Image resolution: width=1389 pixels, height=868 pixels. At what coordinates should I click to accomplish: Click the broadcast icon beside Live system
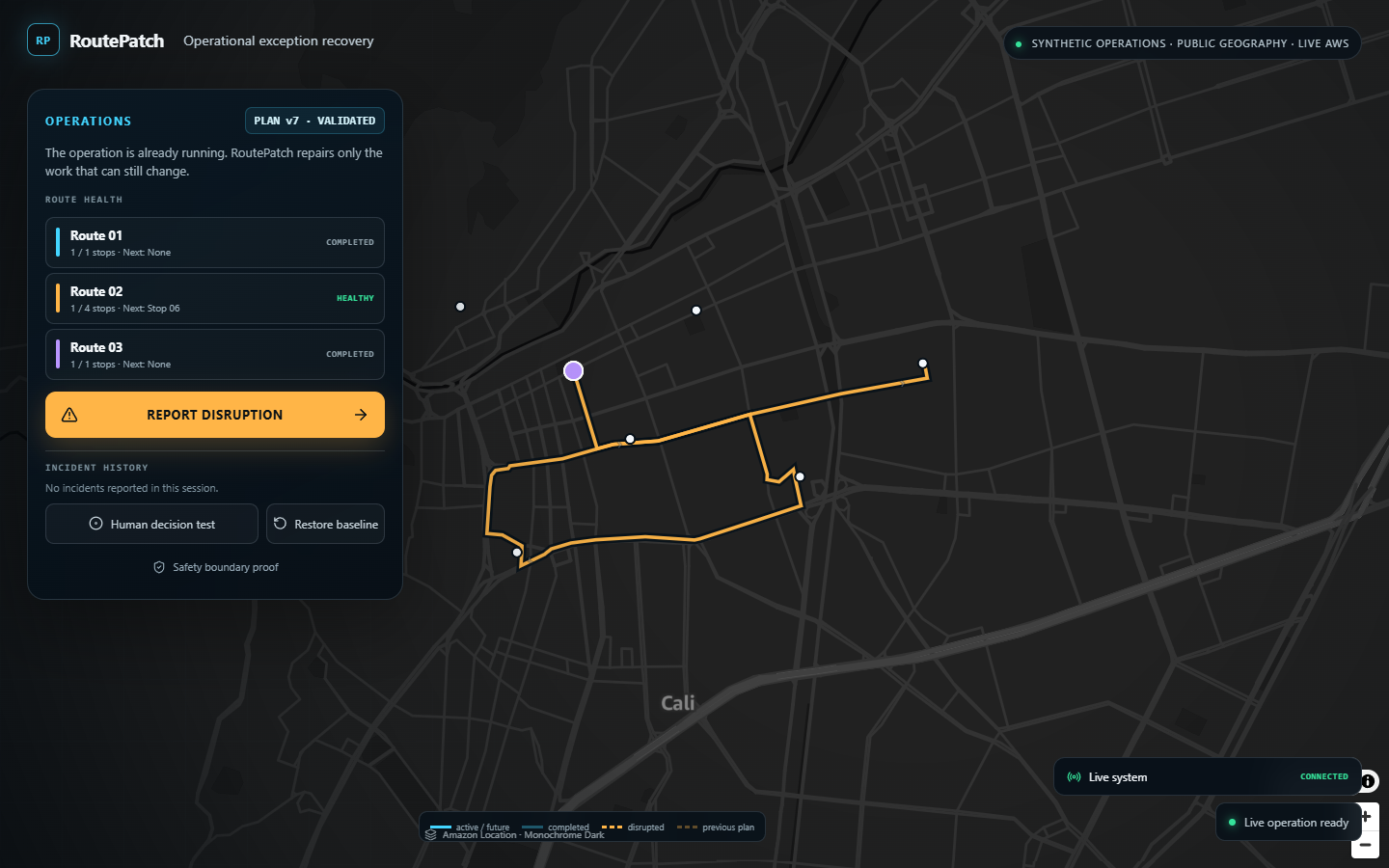(x=1074, y=777)
